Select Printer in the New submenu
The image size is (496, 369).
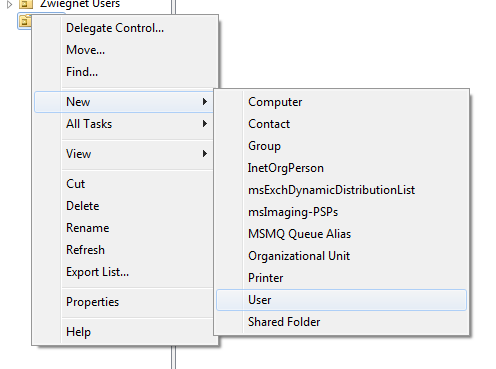(341, 278)
